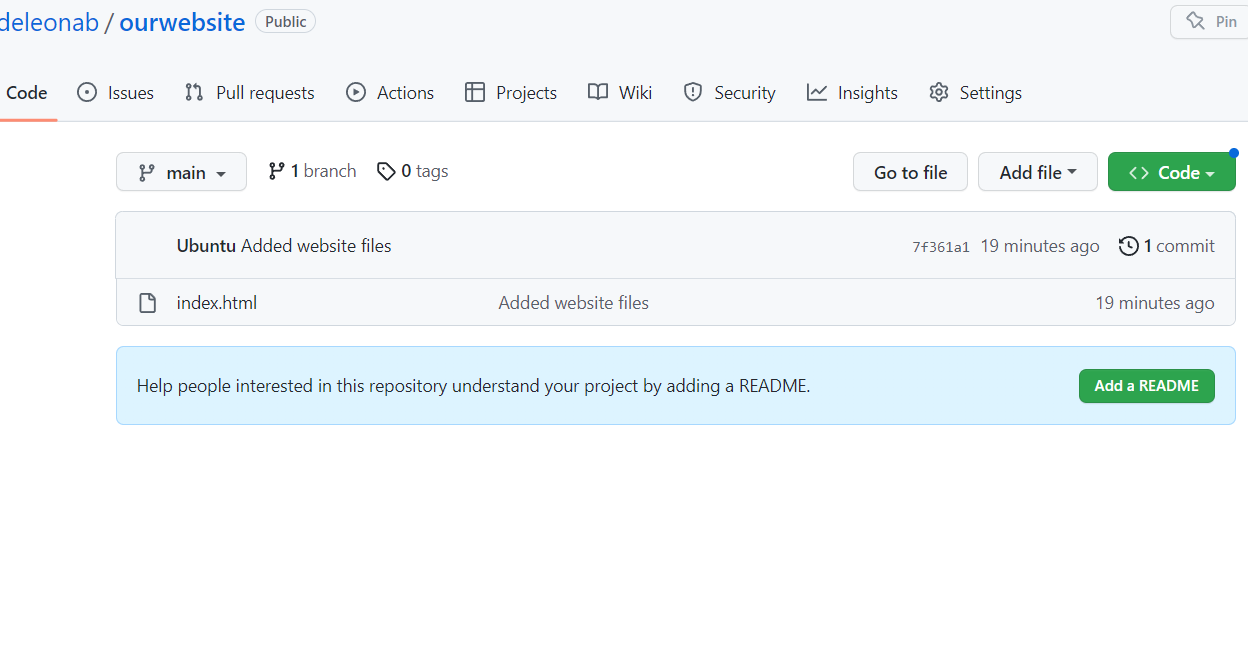The image size is (1248, 665).
Task: Click the ourwebsite repository name
Action: 182,22
